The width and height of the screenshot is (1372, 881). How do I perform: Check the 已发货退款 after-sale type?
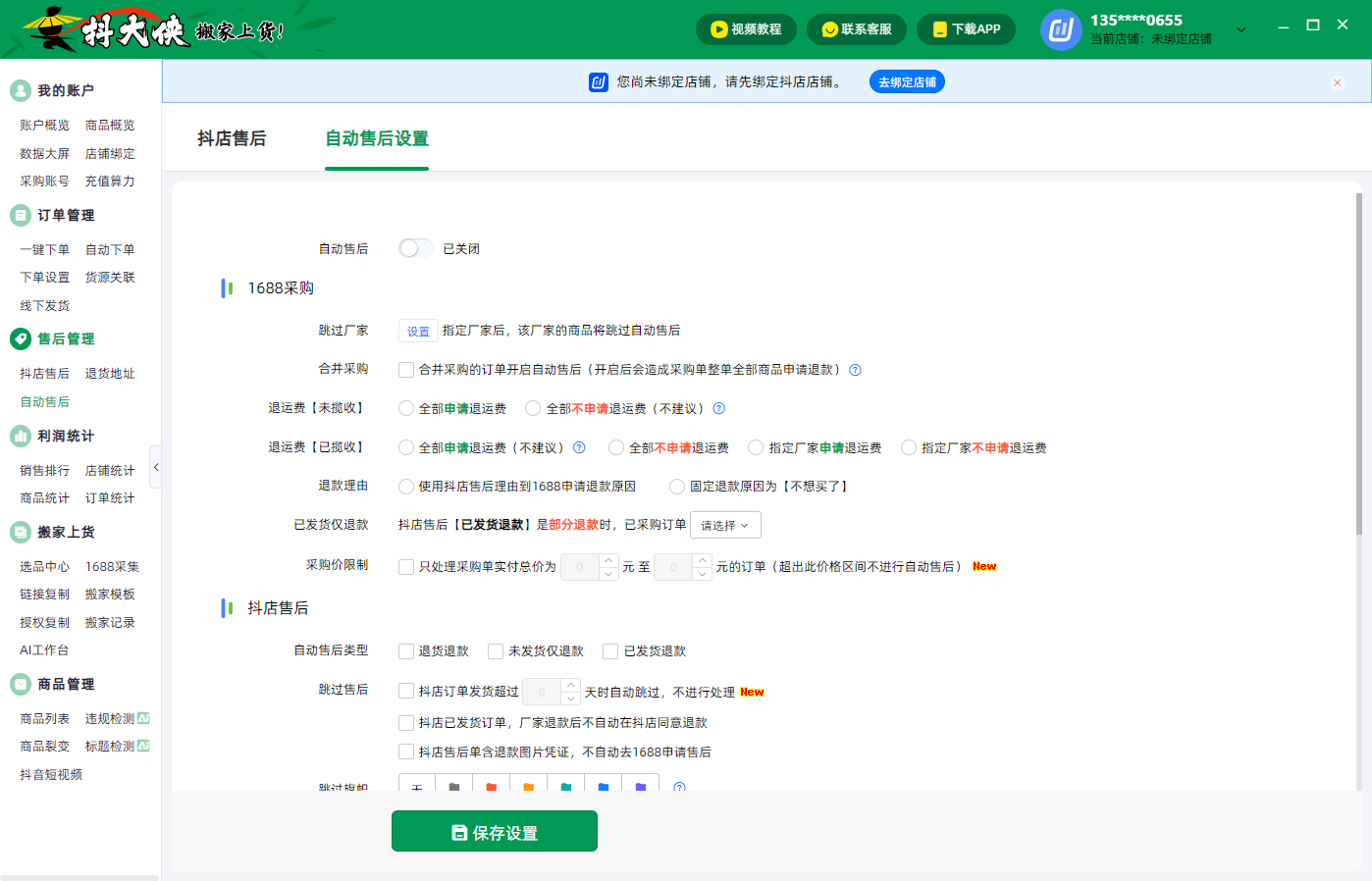(610, 650)
